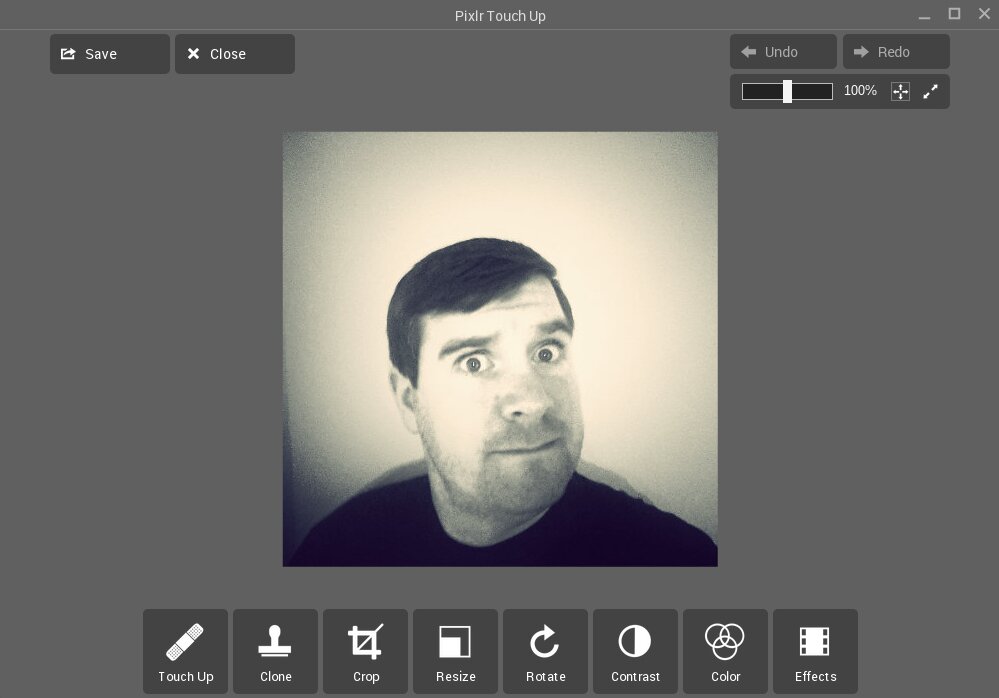Open the Color adjustment tool

click(x=725, y=651)
